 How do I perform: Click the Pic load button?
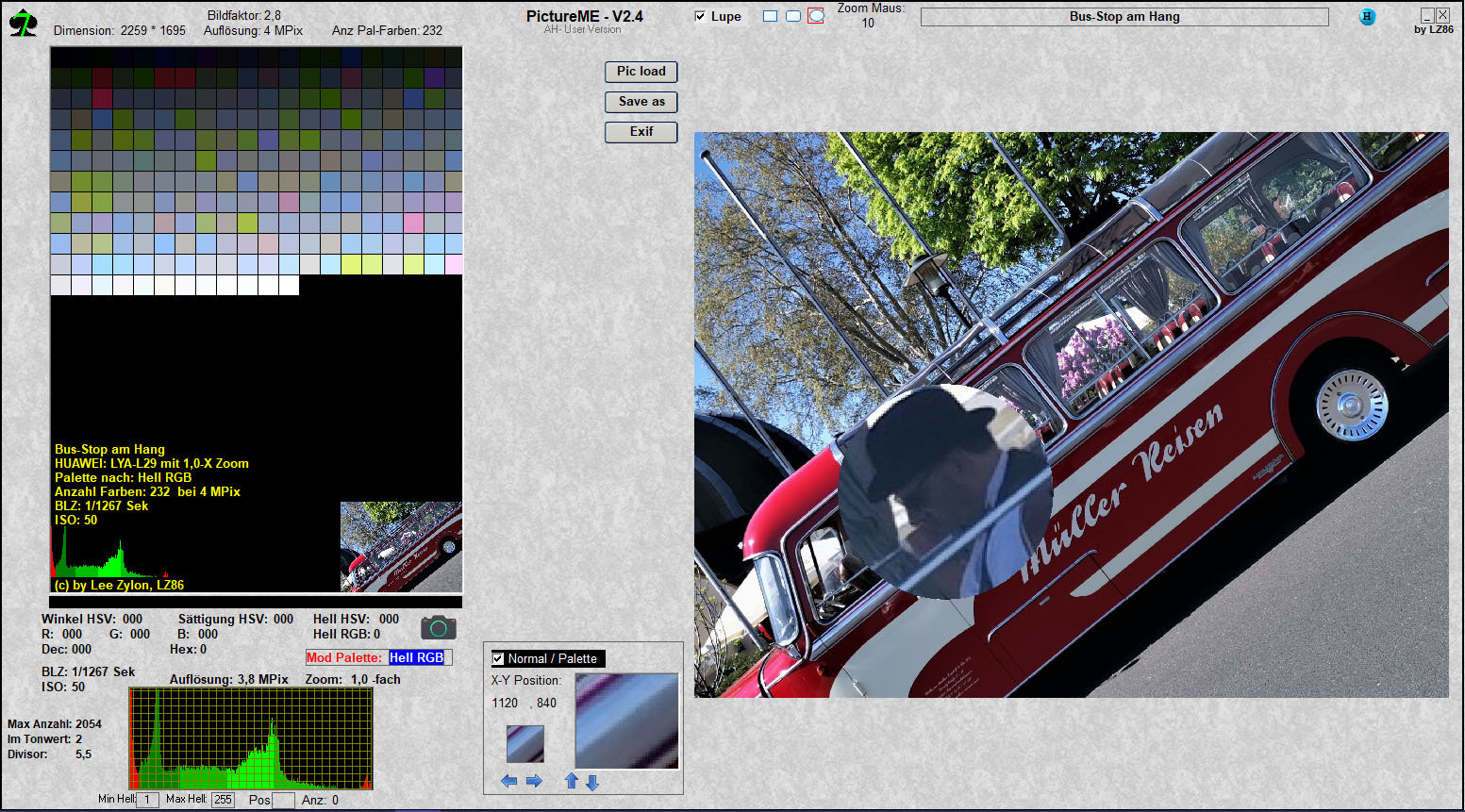tap(641, 72)
